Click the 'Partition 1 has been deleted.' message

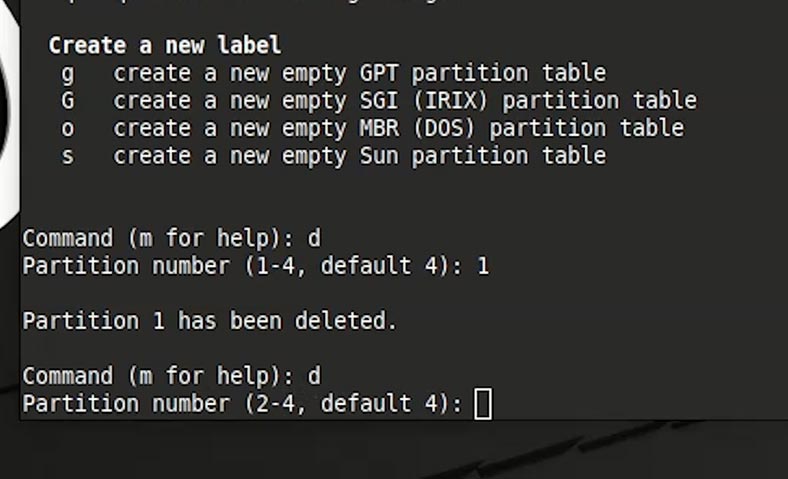click(x=210, y=321)
